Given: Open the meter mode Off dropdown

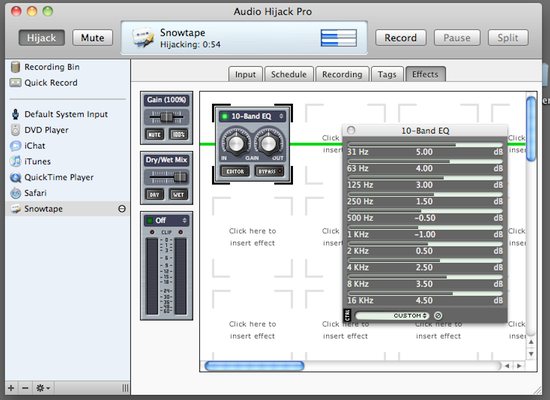Looking at the screenshot, I should [x=167, y=220].
